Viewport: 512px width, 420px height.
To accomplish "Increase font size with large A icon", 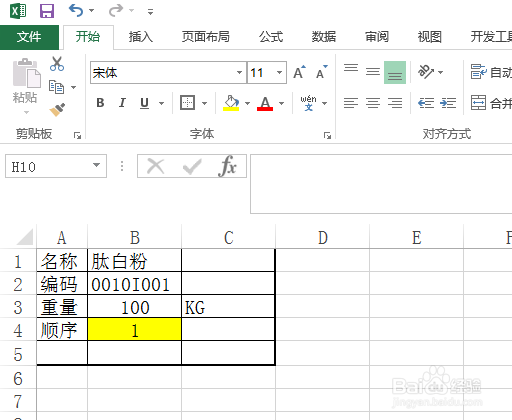I will pyautogui.click(x=299, y=72).
